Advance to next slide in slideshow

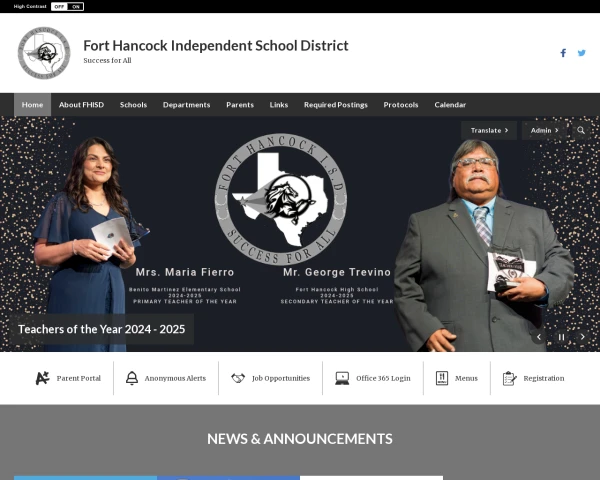tap(582, 337)
